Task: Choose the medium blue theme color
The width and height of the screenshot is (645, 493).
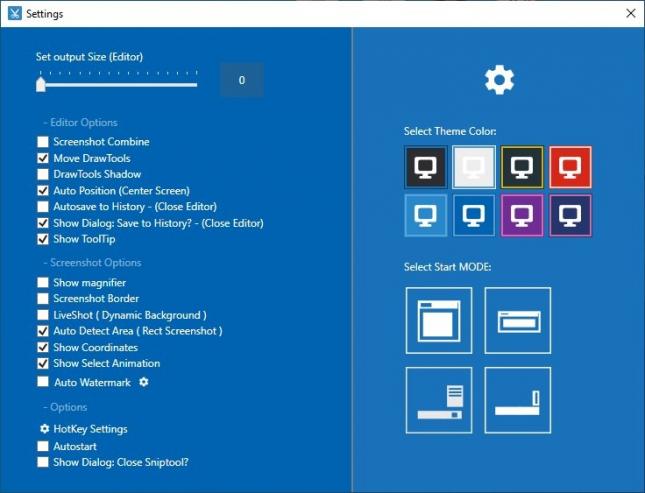Action: coord(473,216)
